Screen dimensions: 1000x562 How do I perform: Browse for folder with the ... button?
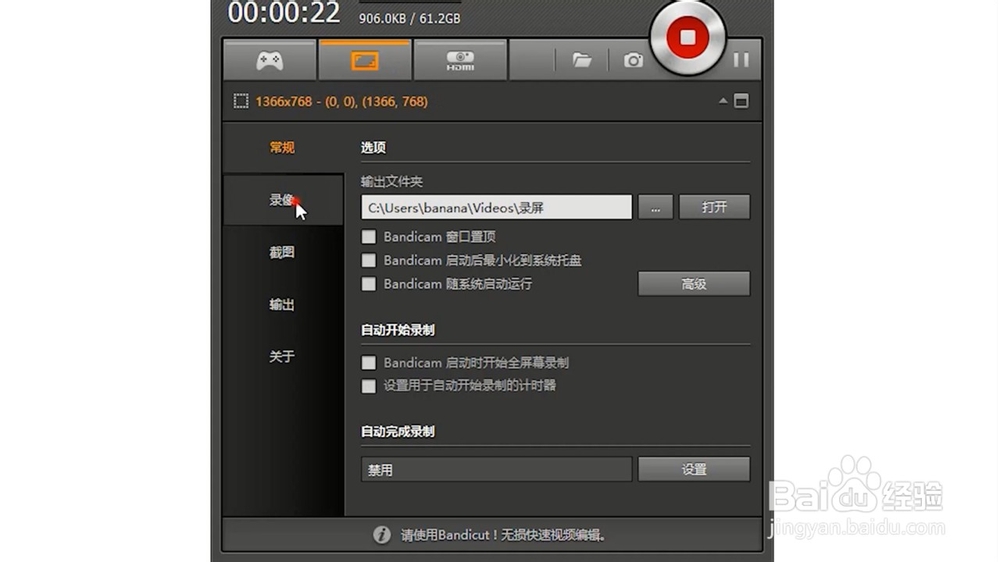(x=656, y=207)
